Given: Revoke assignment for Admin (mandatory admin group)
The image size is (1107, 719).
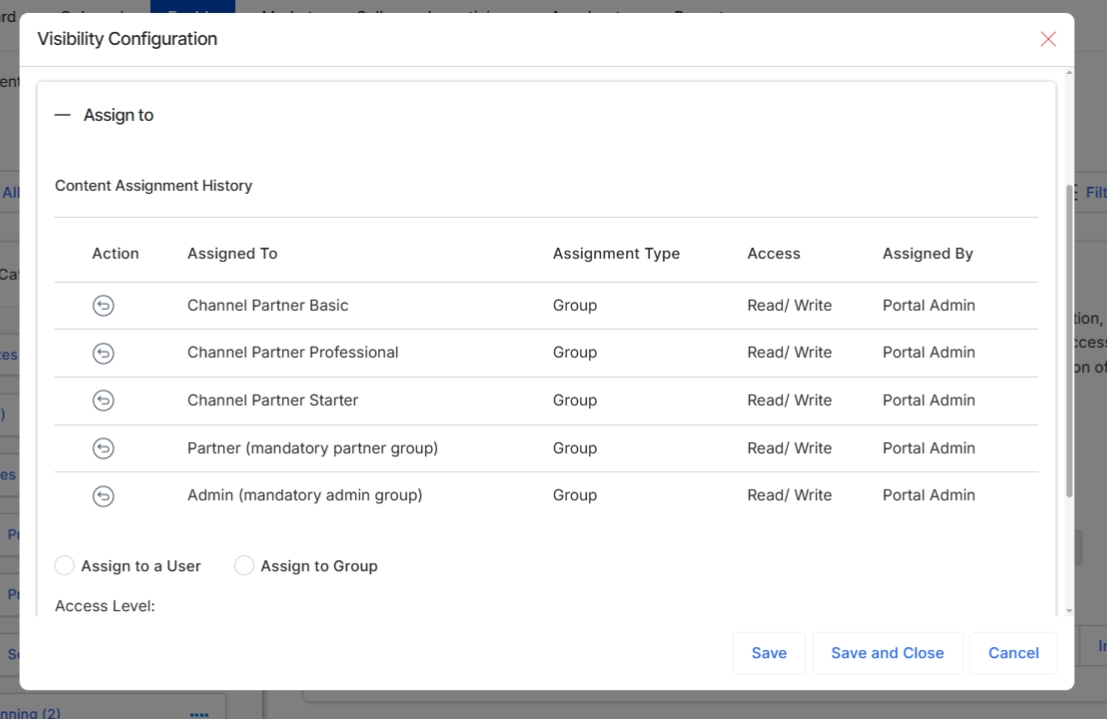Looking at the screenshot, I should tap(103, 496).
